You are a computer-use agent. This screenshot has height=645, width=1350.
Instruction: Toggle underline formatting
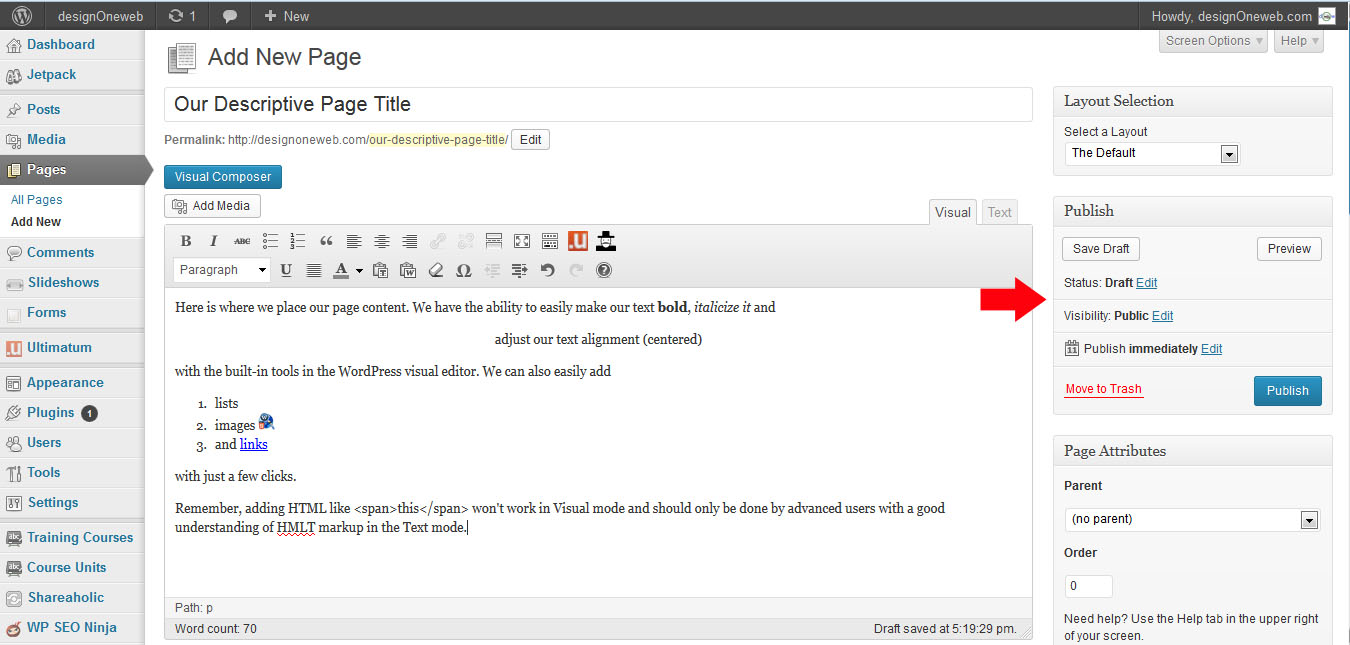pos(286,270)
